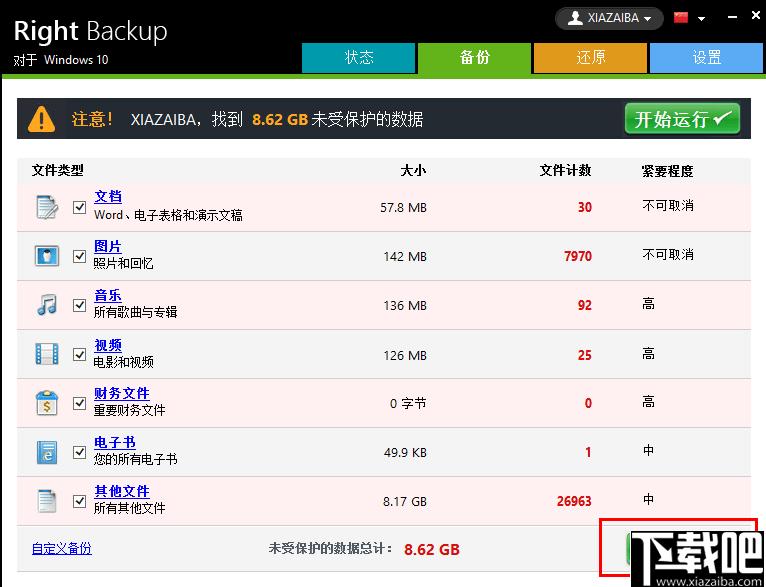
Task: Uncheck the 文档 documents checkbox
Action: click(x=79, y=207)
